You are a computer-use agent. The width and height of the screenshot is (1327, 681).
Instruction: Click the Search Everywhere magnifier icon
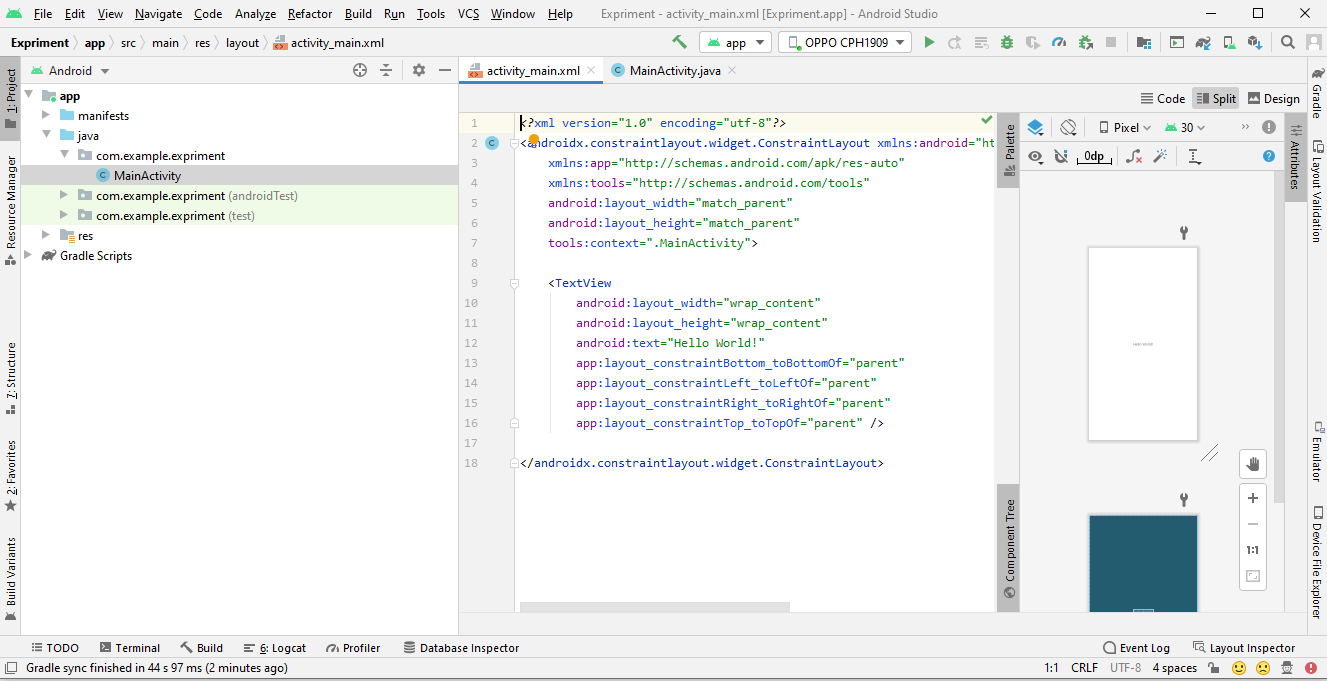(1288, 43)
